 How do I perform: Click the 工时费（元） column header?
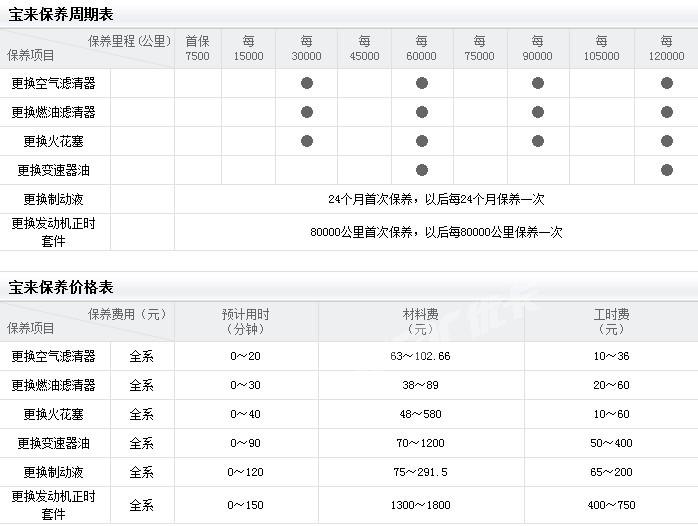pos(611,322)
